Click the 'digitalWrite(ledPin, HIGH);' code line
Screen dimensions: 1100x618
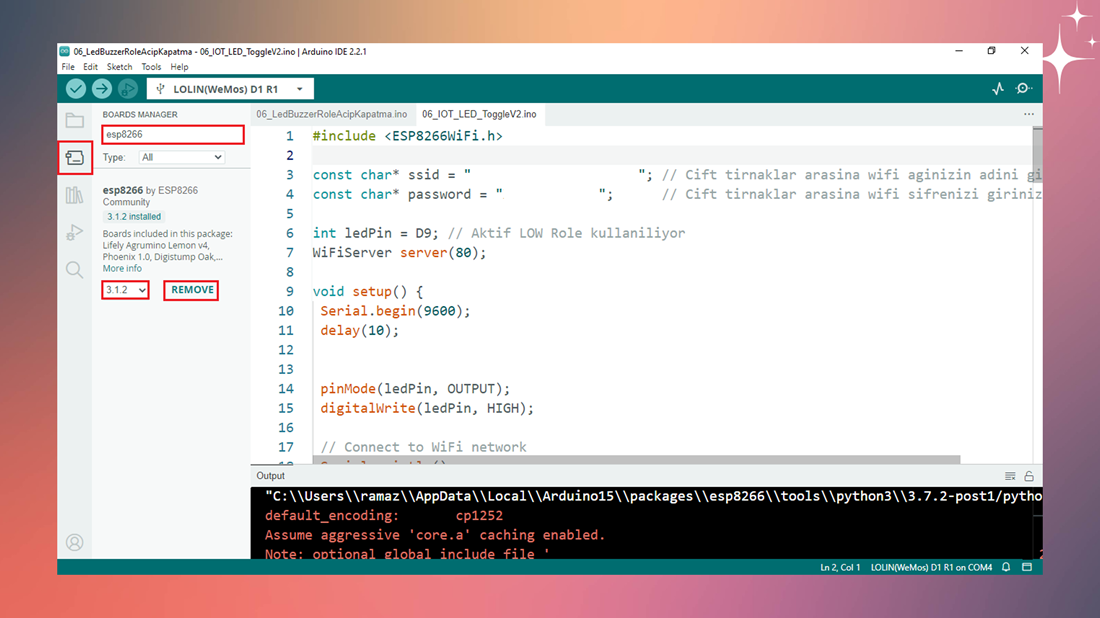click(x=427, y=408)
